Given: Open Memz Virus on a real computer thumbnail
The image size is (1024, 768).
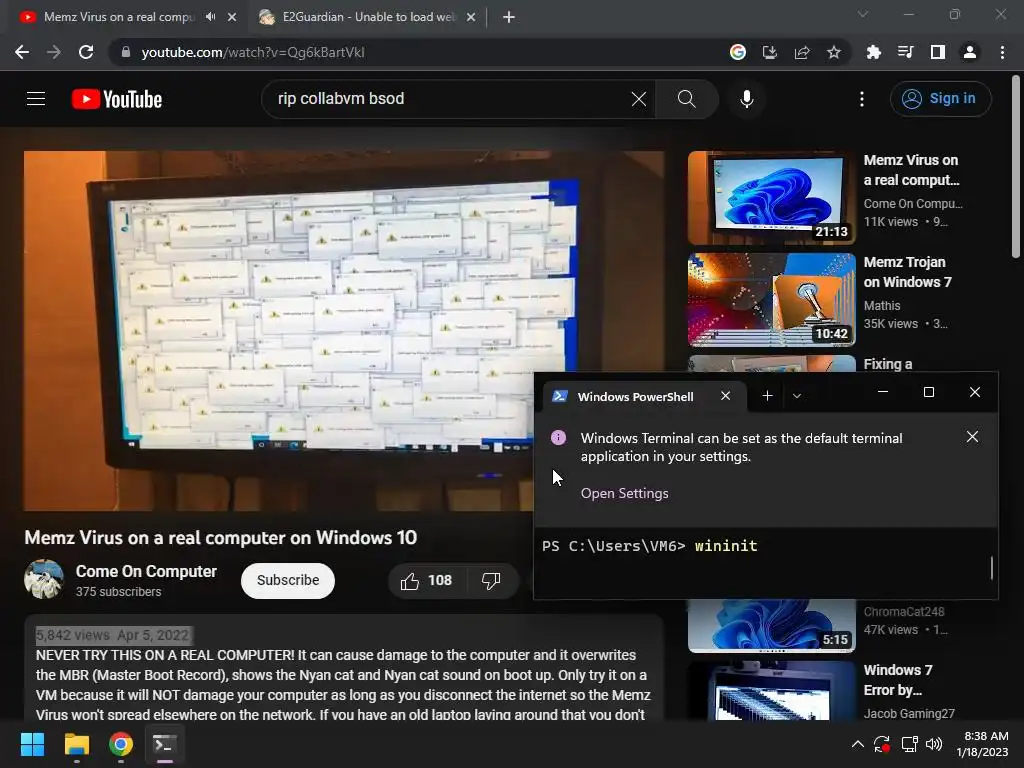Looking at the screenshot, I should pyautogui.click(x=771, y=198).
